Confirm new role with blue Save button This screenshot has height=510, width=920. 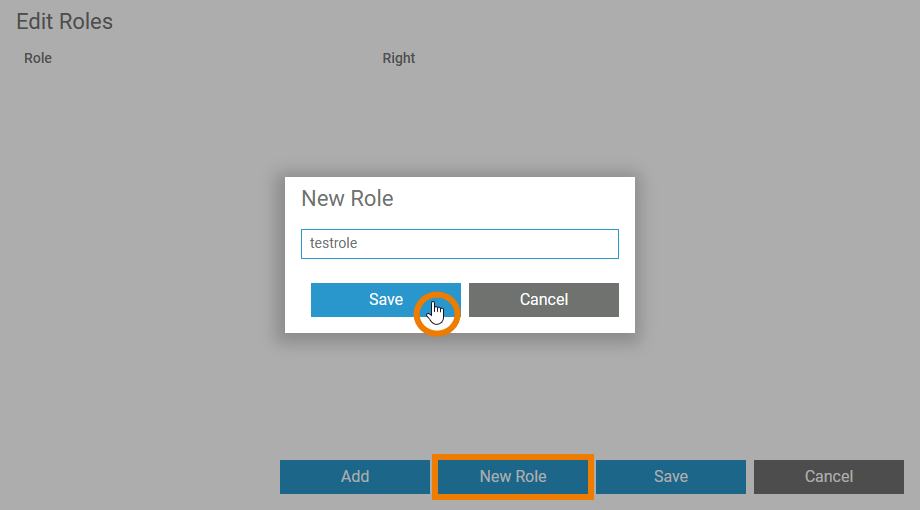[385, 300]
